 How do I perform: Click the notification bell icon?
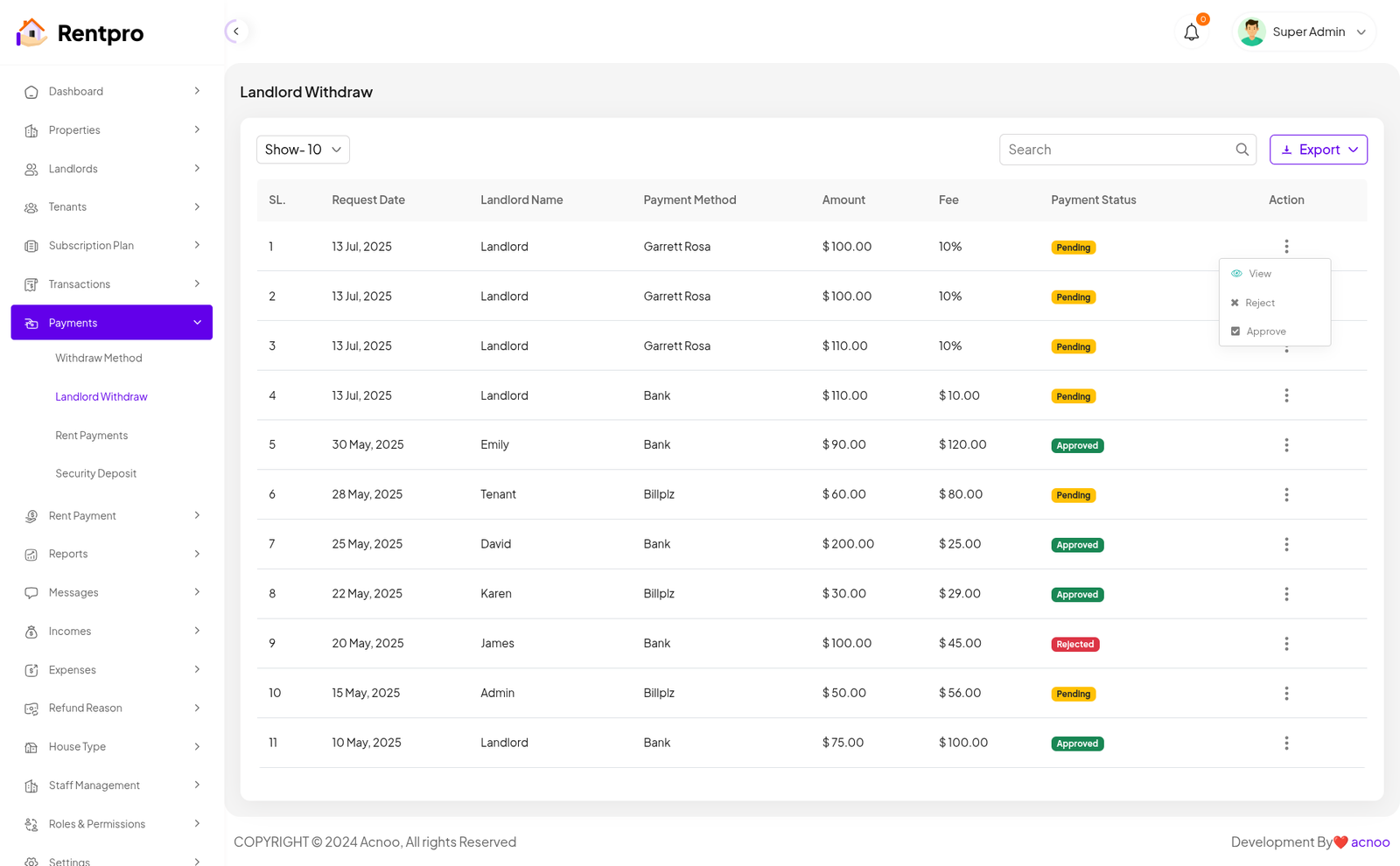1191,32
